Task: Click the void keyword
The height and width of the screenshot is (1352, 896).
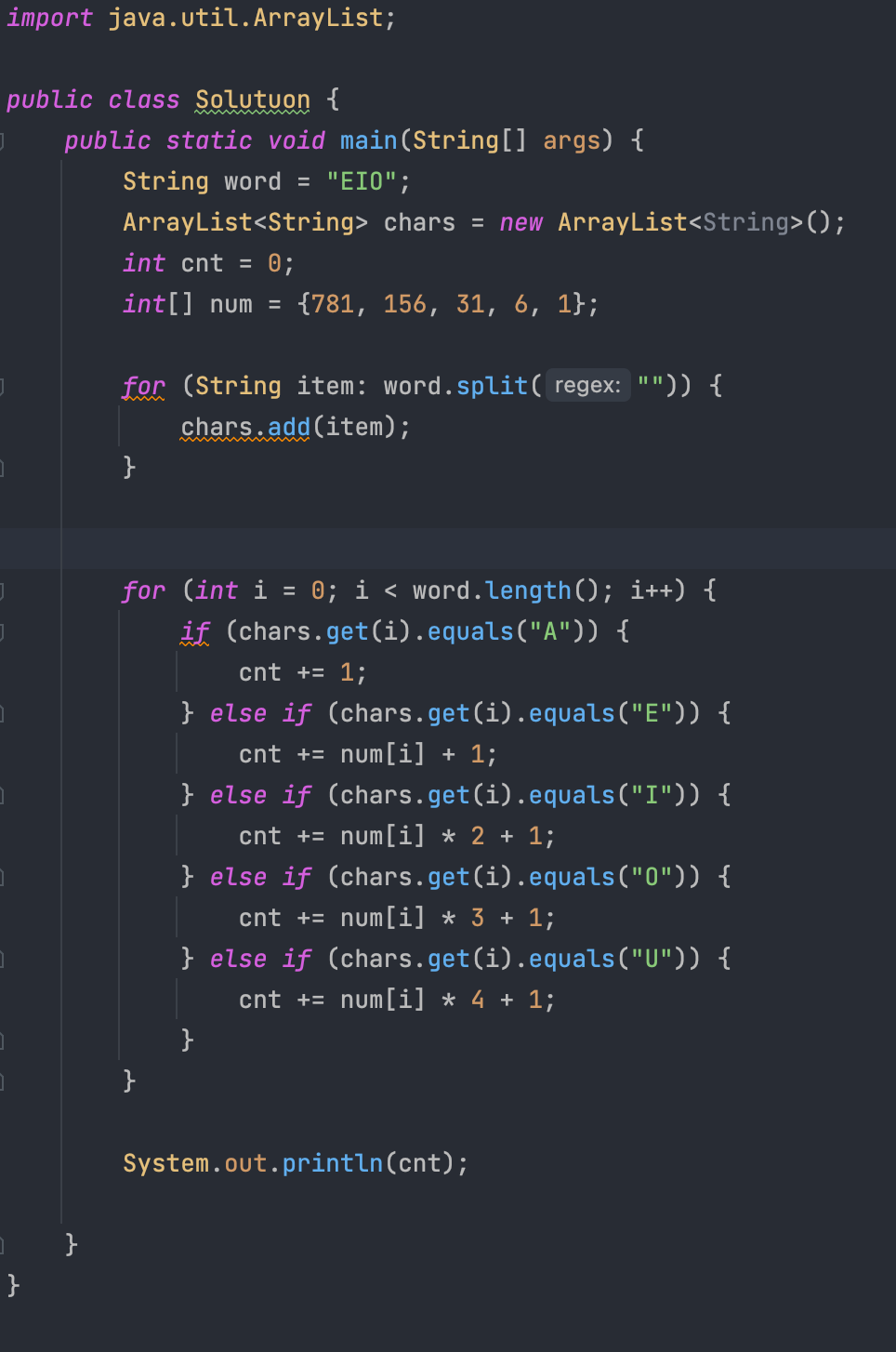Action: click(x=296, y=140)
